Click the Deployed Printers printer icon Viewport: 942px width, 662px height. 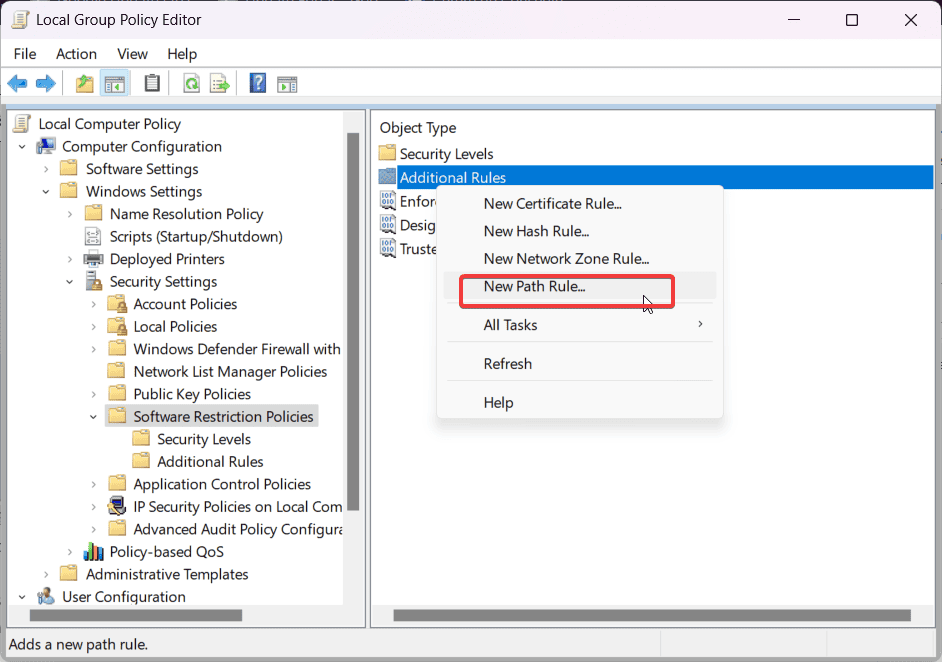93,259
